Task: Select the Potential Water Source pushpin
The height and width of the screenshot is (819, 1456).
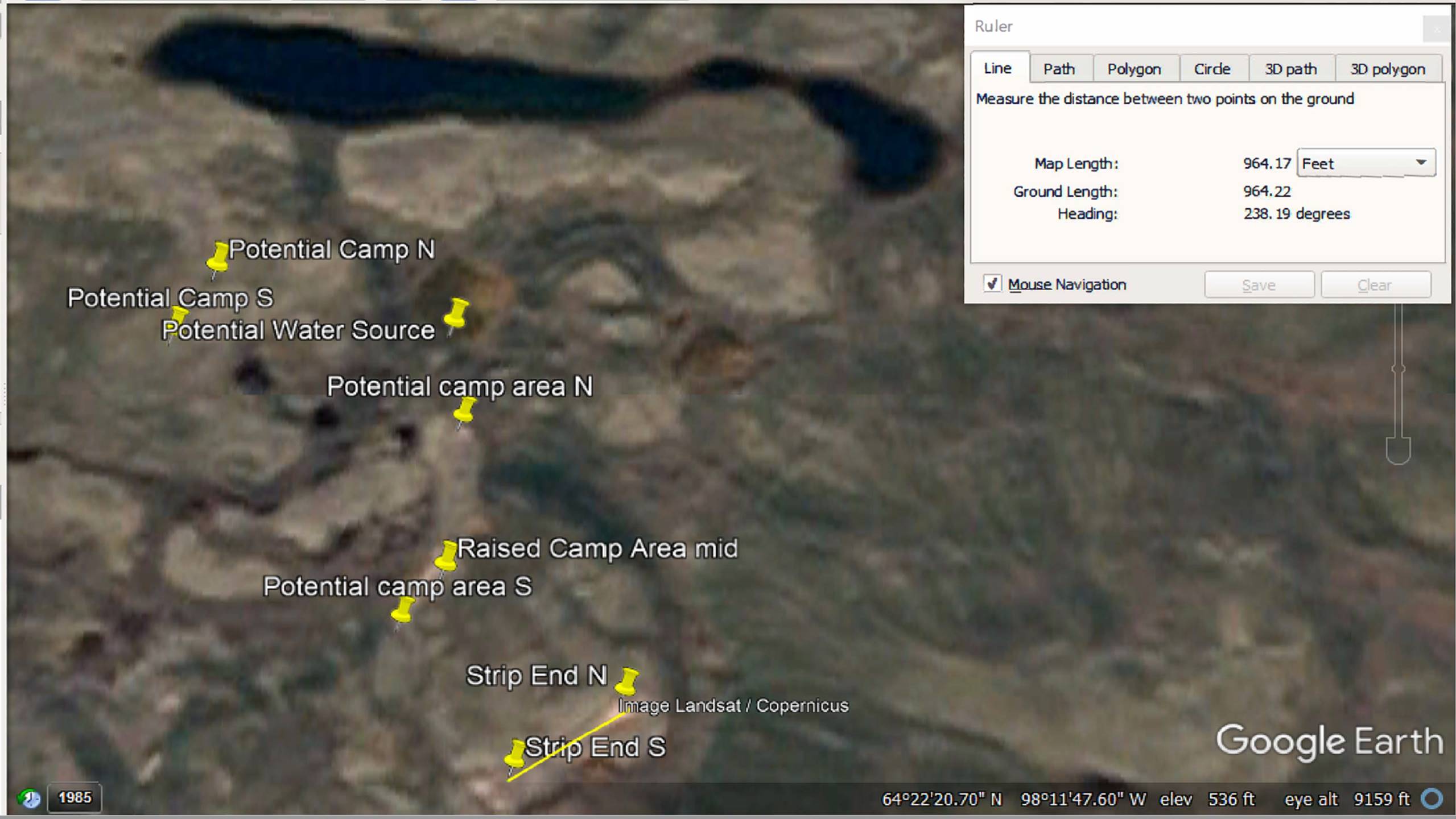Action: (455, 315)
